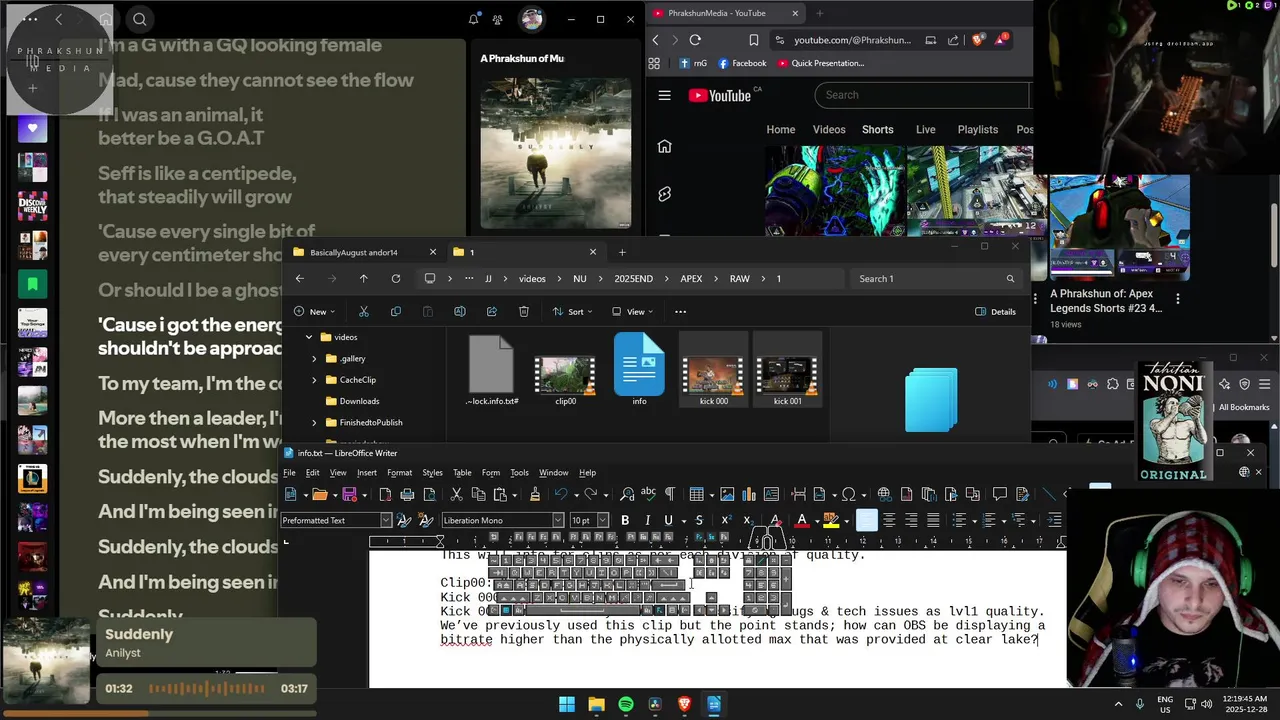This screenshot has height=720, width=1280.
Task: Collapse the videos folder tree node
Action: (x=309, y=337)
